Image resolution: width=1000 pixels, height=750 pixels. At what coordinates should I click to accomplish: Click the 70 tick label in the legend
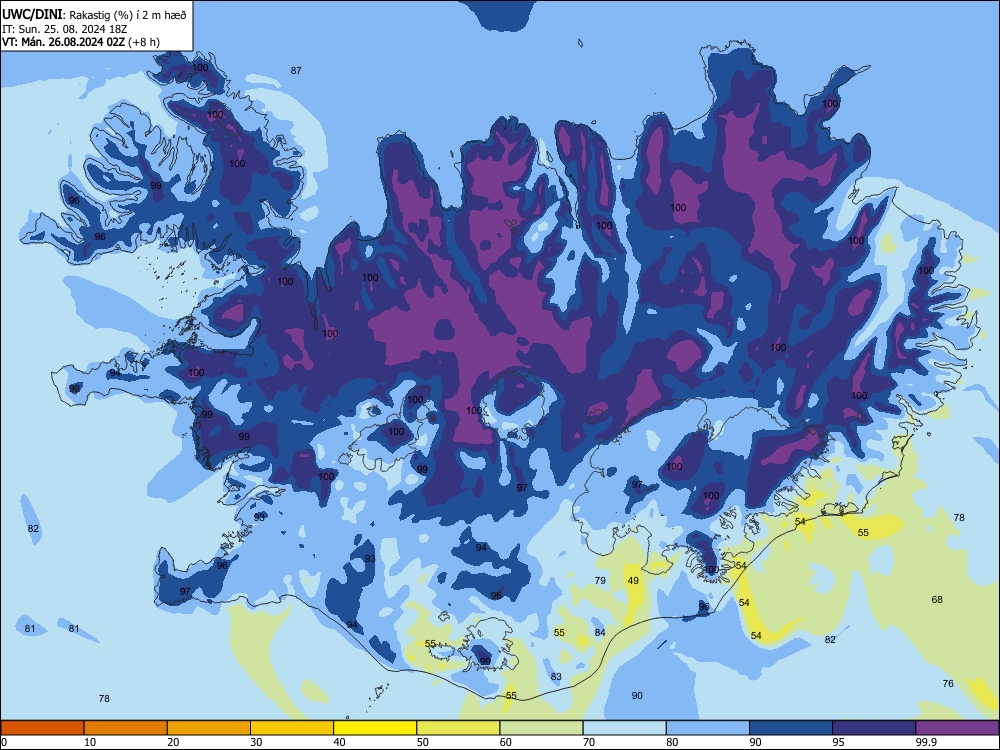[589, 742]
